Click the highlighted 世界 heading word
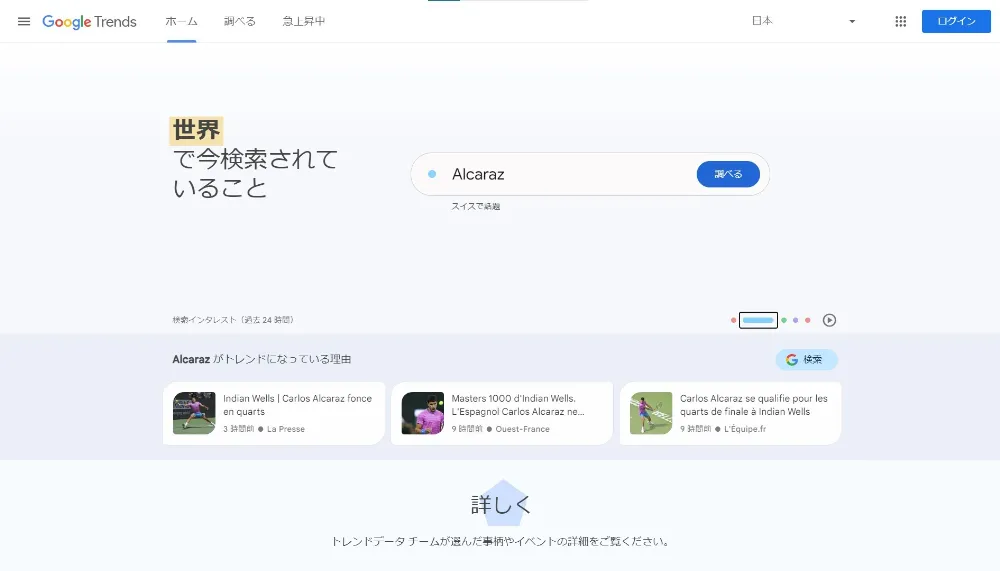 coord(196,130)
